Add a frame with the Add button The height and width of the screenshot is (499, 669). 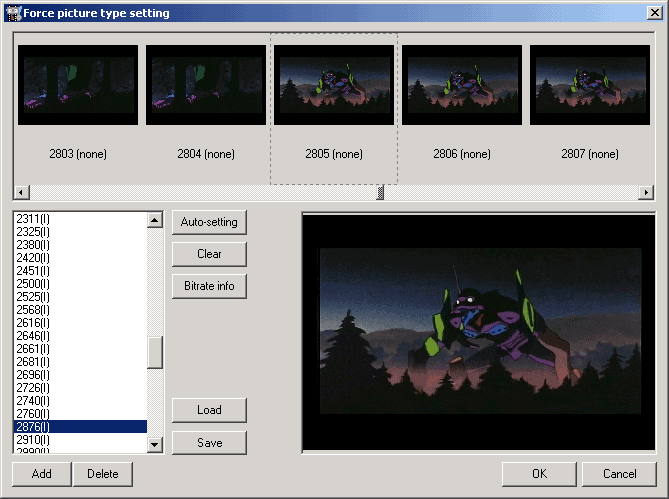(41, 474)
